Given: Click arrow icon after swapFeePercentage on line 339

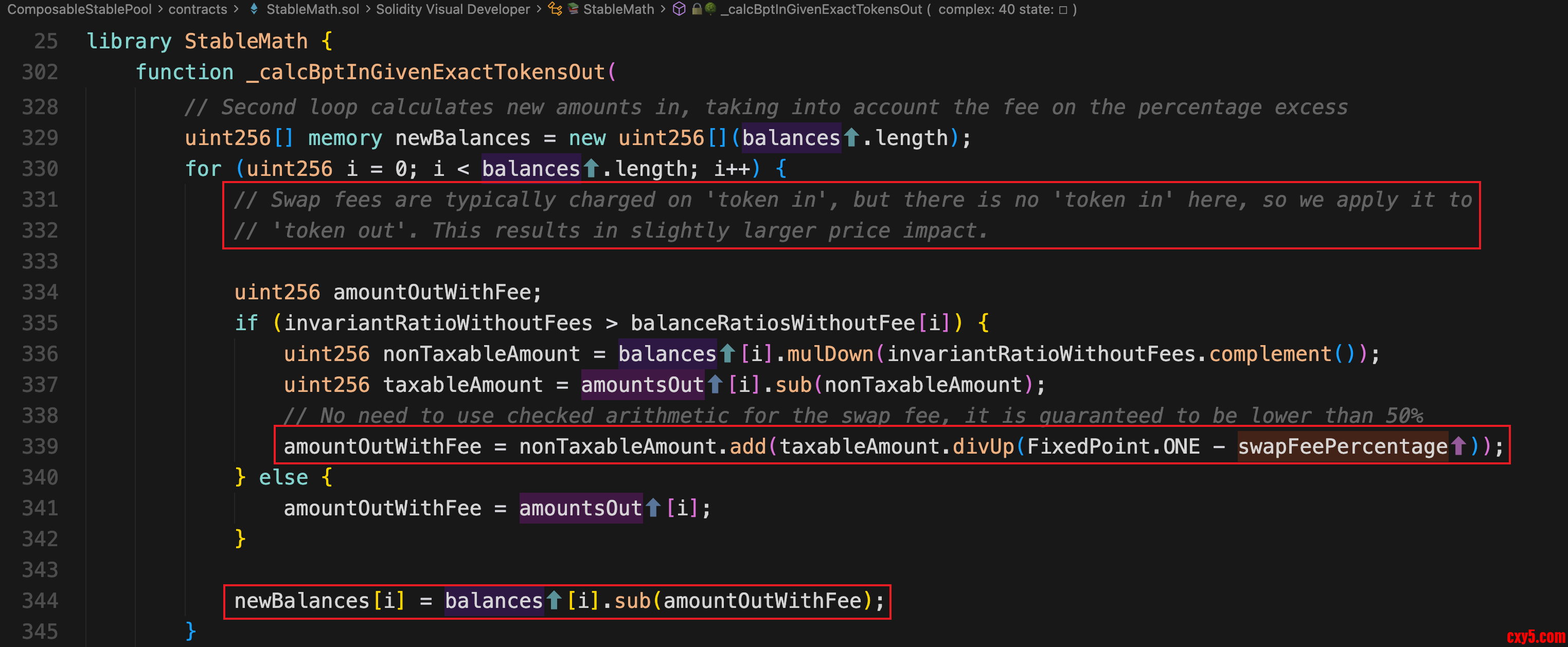Looking at the screenshot, I should pyautogui.click(x=1458, y=446).
